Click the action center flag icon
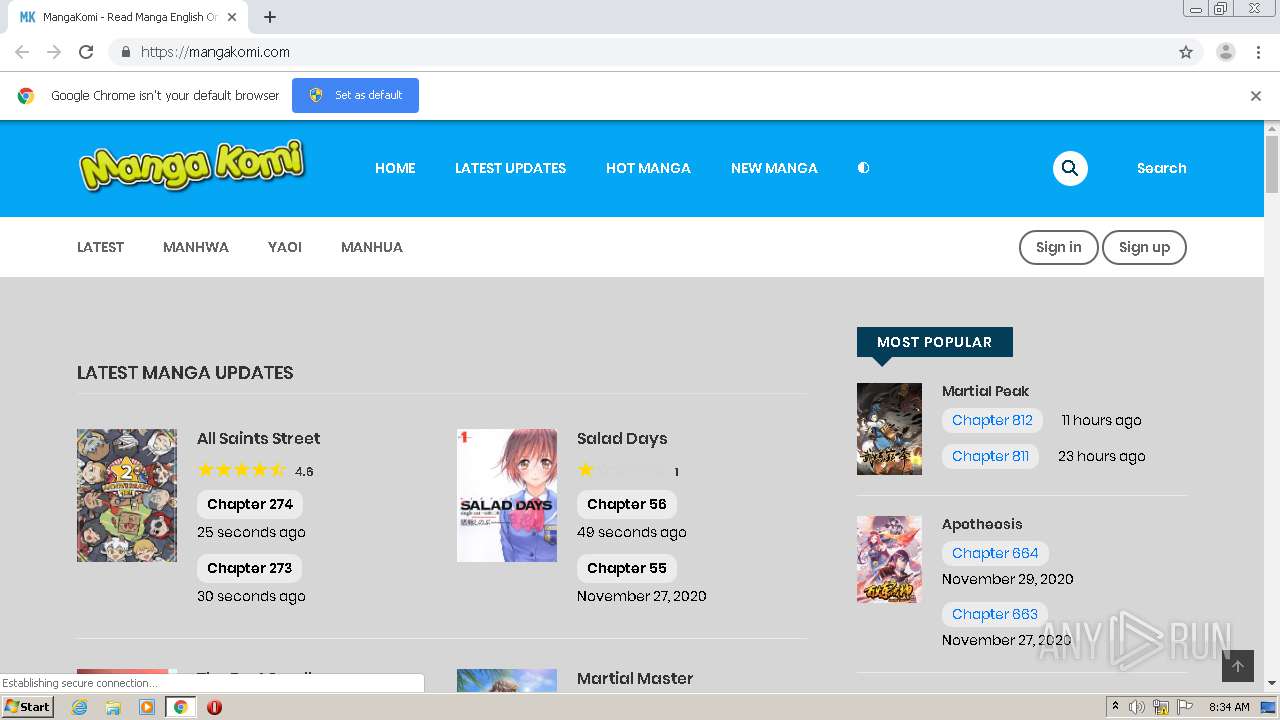Image resolution: width=1280 pixels, height=720 pixels. [x=1185, y=707]
